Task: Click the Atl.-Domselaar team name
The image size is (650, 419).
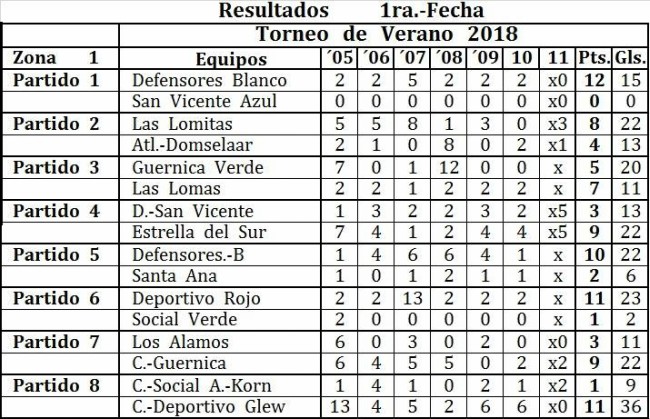Action: tap(192, 145)
